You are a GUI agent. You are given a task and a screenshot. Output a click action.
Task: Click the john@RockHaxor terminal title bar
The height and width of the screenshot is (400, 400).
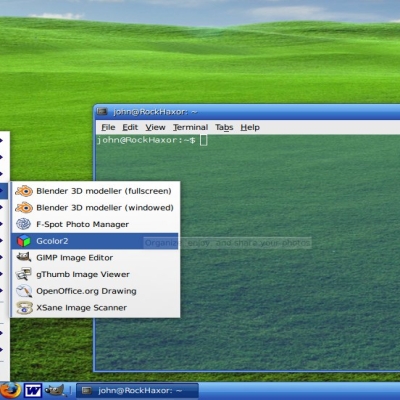coord(247,112)
